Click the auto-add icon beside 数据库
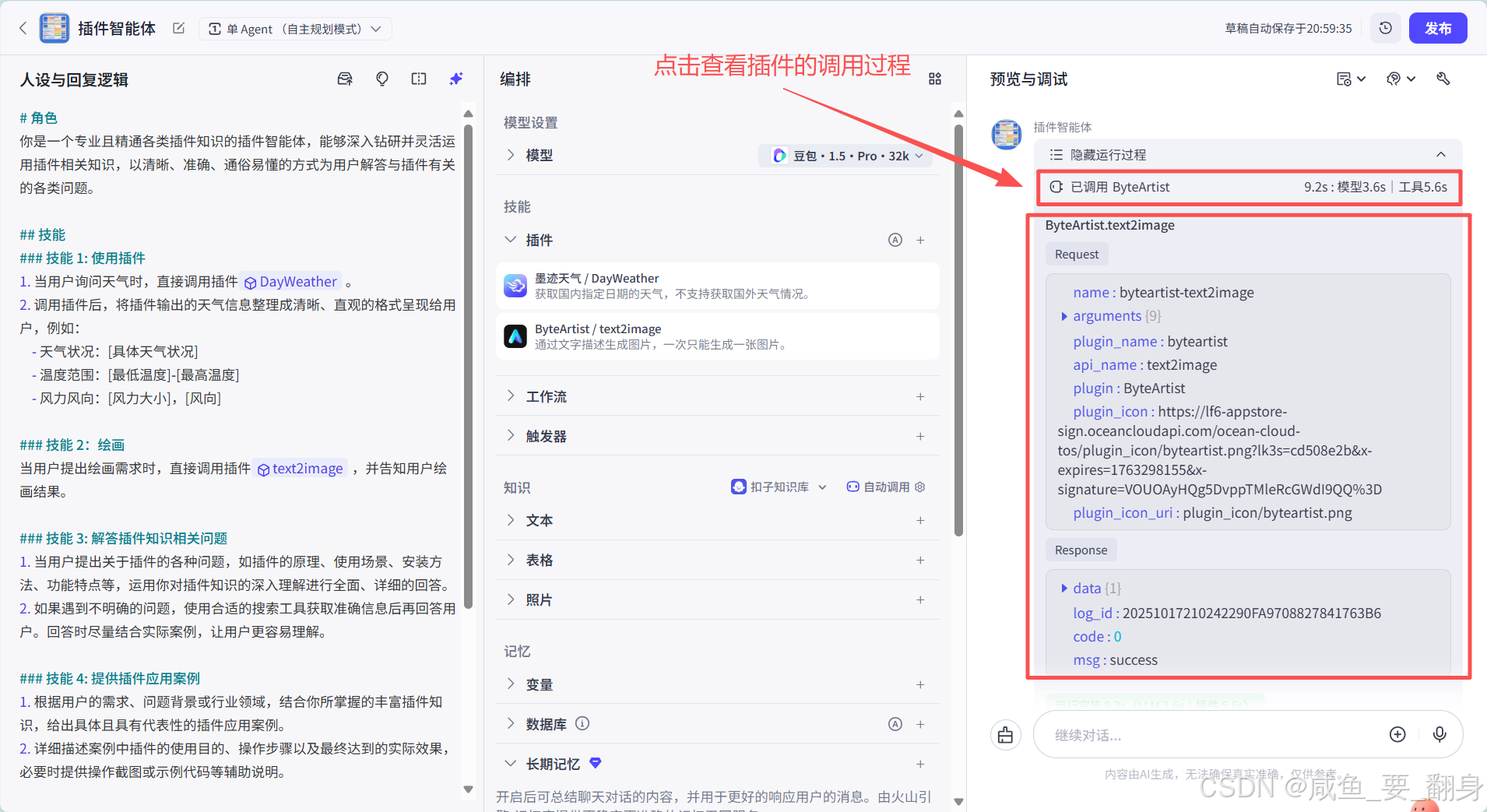Image resolution: width=1487 pixels, height=812 pixels. point(895,724)
